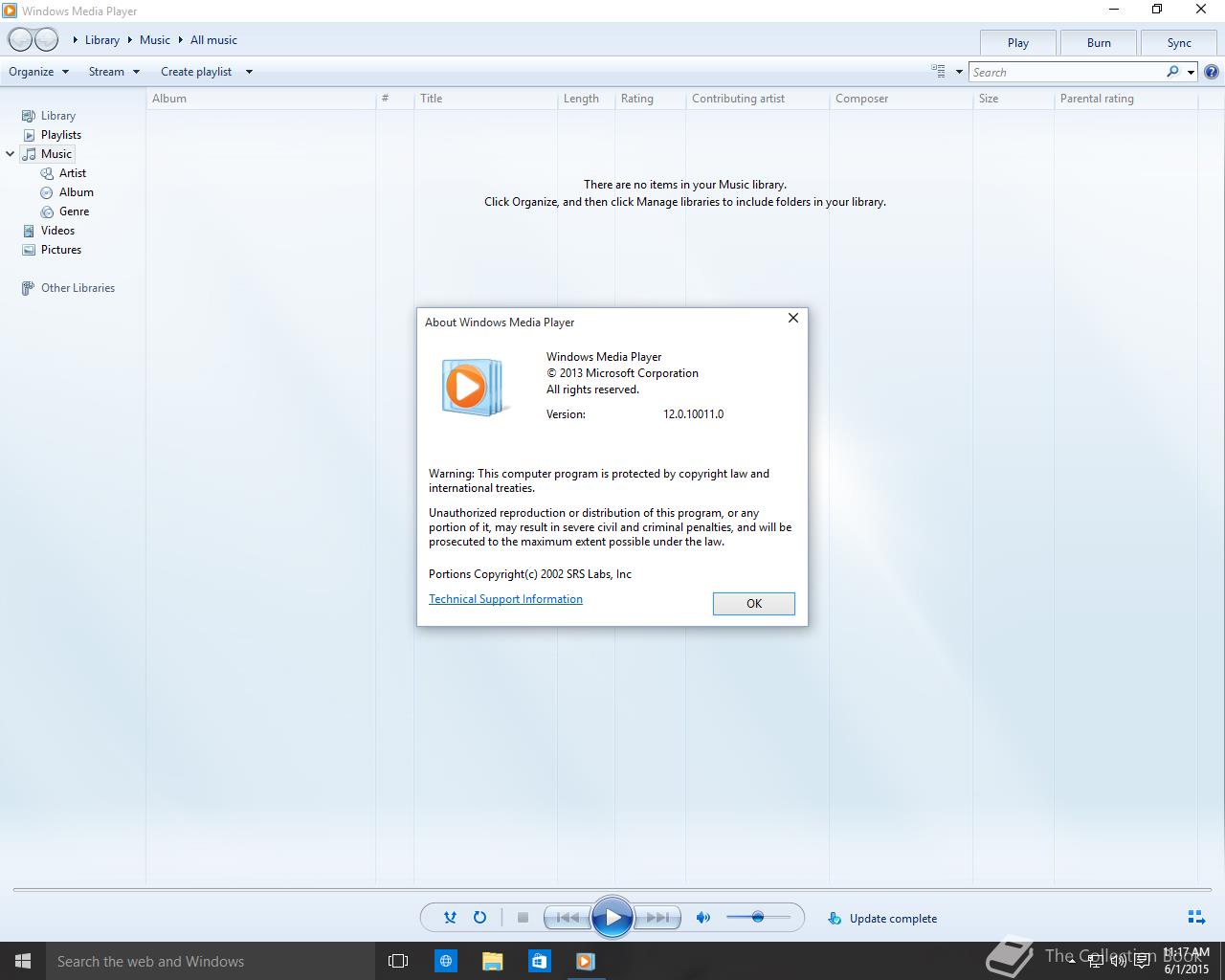Open the Organize menu
The width and height of the screenshot is (1225, 980).
39,72
